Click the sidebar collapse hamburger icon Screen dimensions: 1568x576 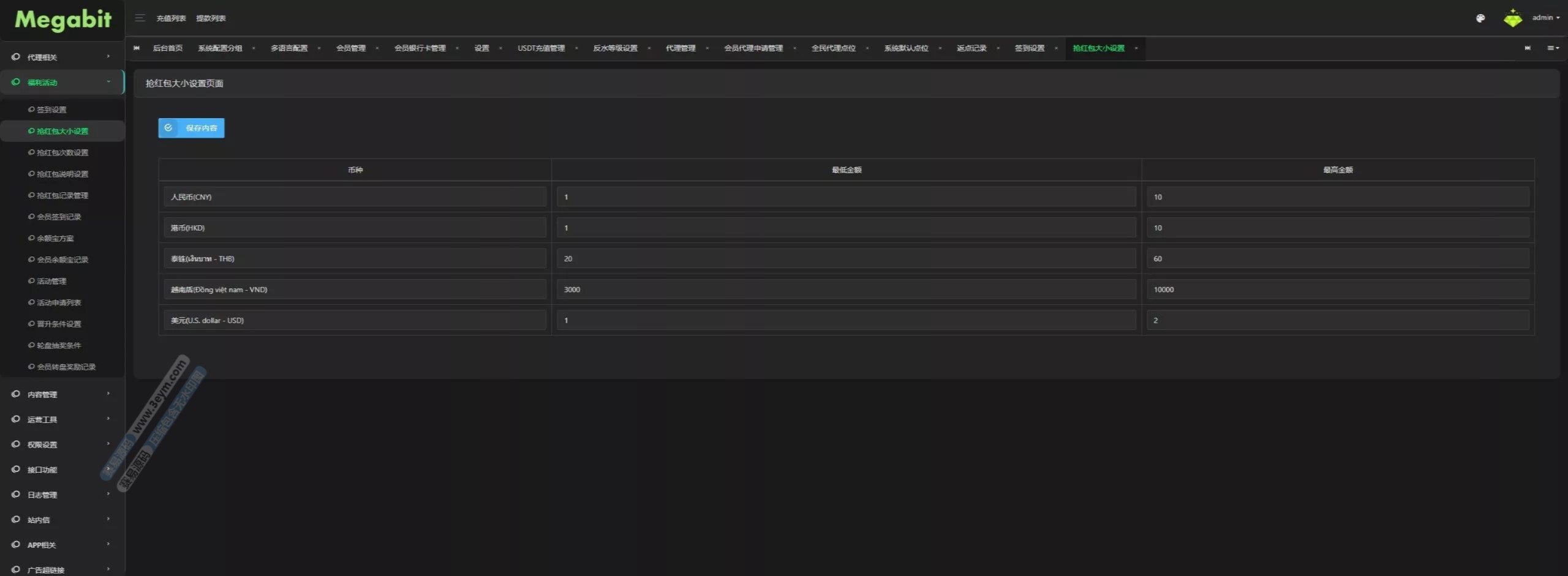pos(140,18)
